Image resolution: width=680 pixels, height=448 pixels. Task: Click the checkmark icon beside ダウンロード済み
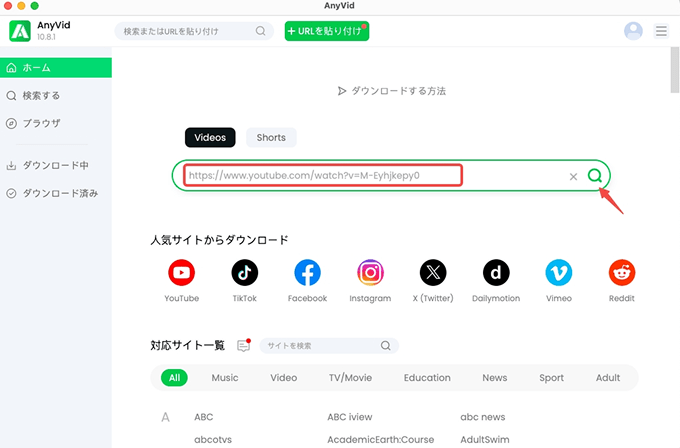click(11, 193)
